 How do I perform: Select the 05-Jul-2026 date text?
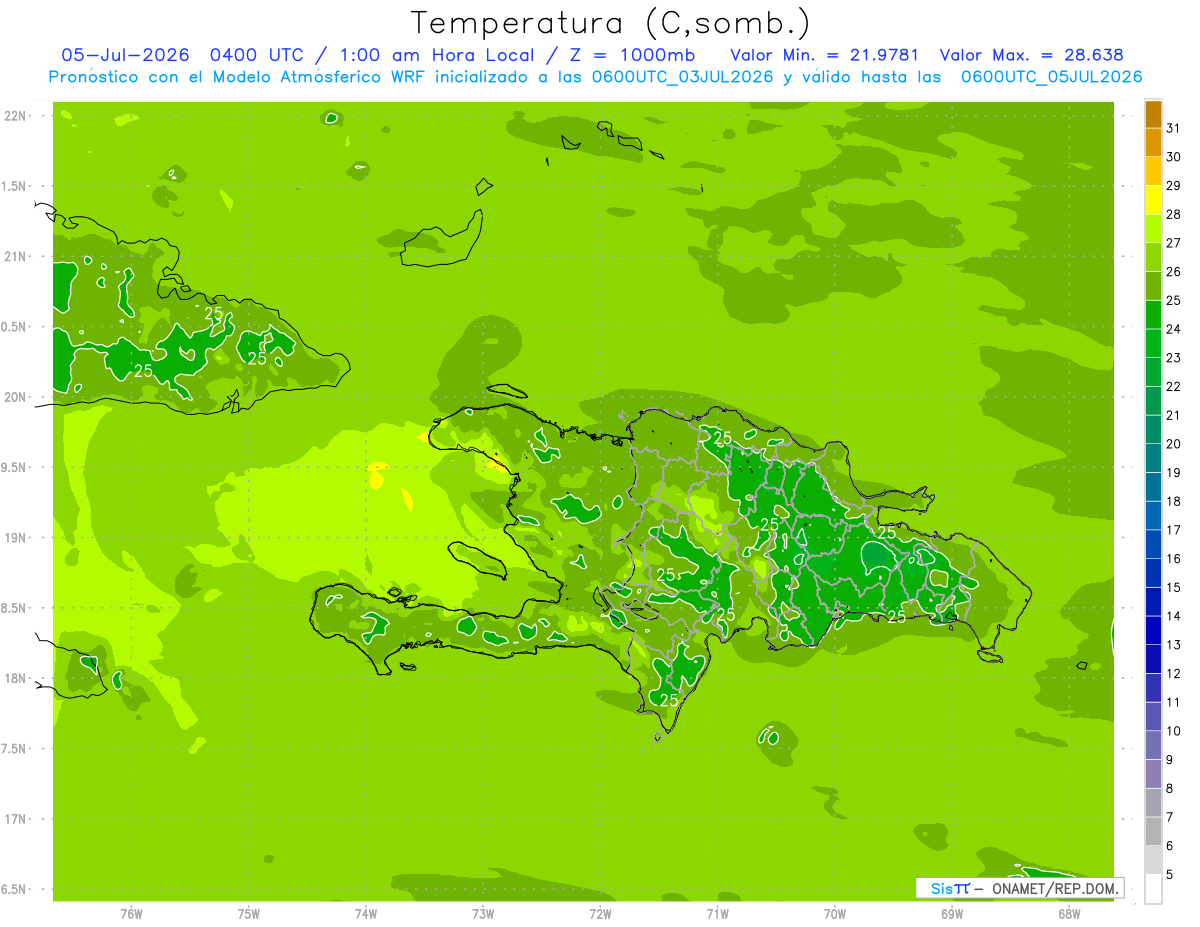125,54
